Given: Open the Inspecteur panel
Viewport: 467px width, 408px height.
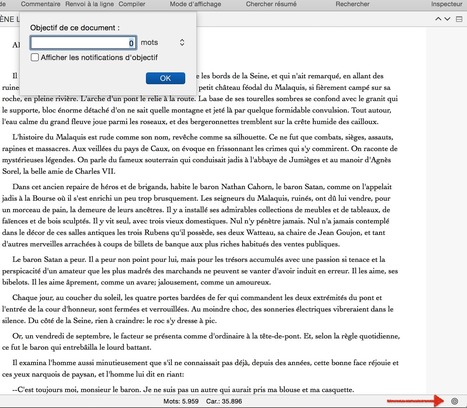Looking at the screenshot, I should (x=447, y=4).
